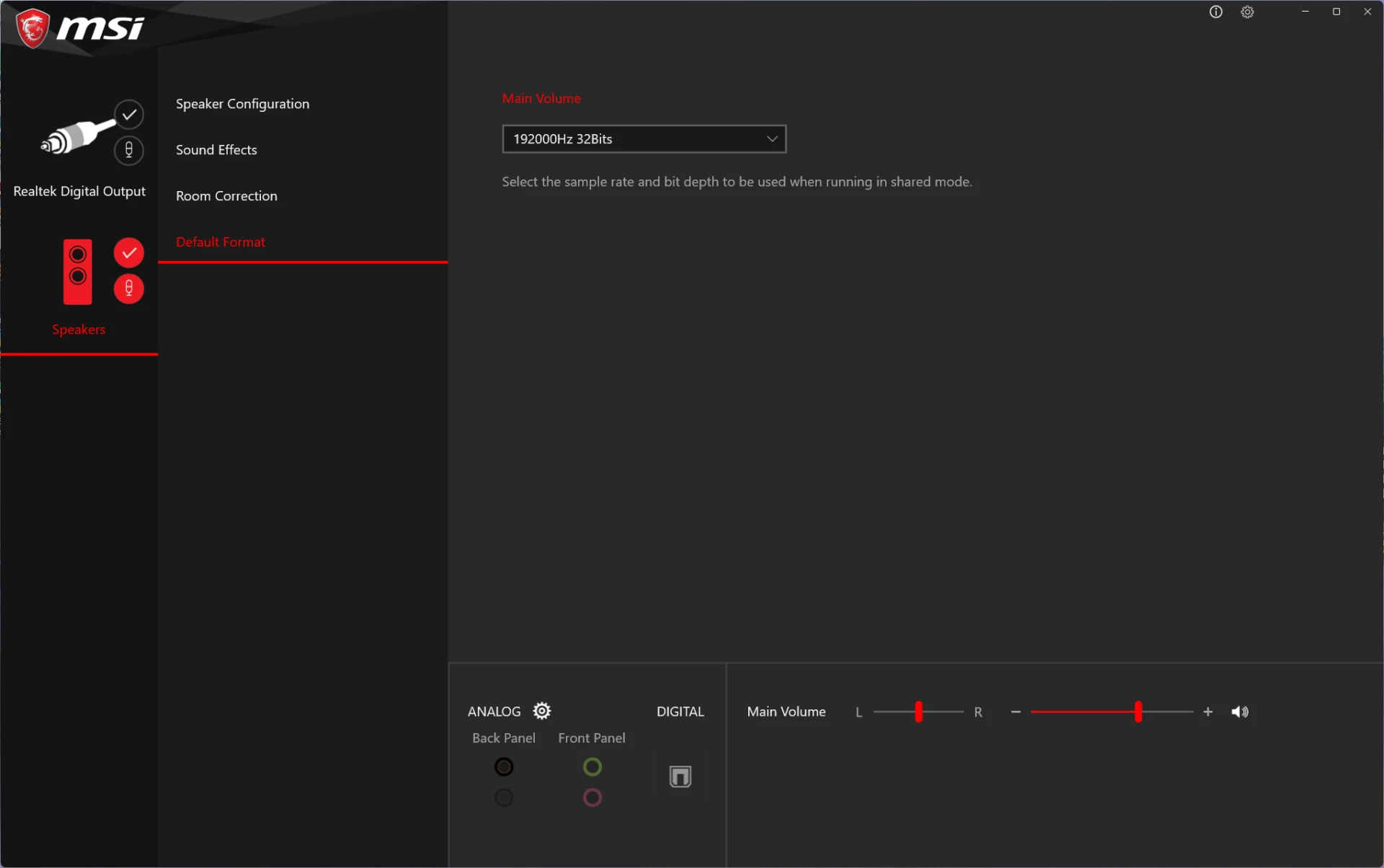Minimize the MSI audio window
1384x868 pixels.
[x=1305, y=12]
